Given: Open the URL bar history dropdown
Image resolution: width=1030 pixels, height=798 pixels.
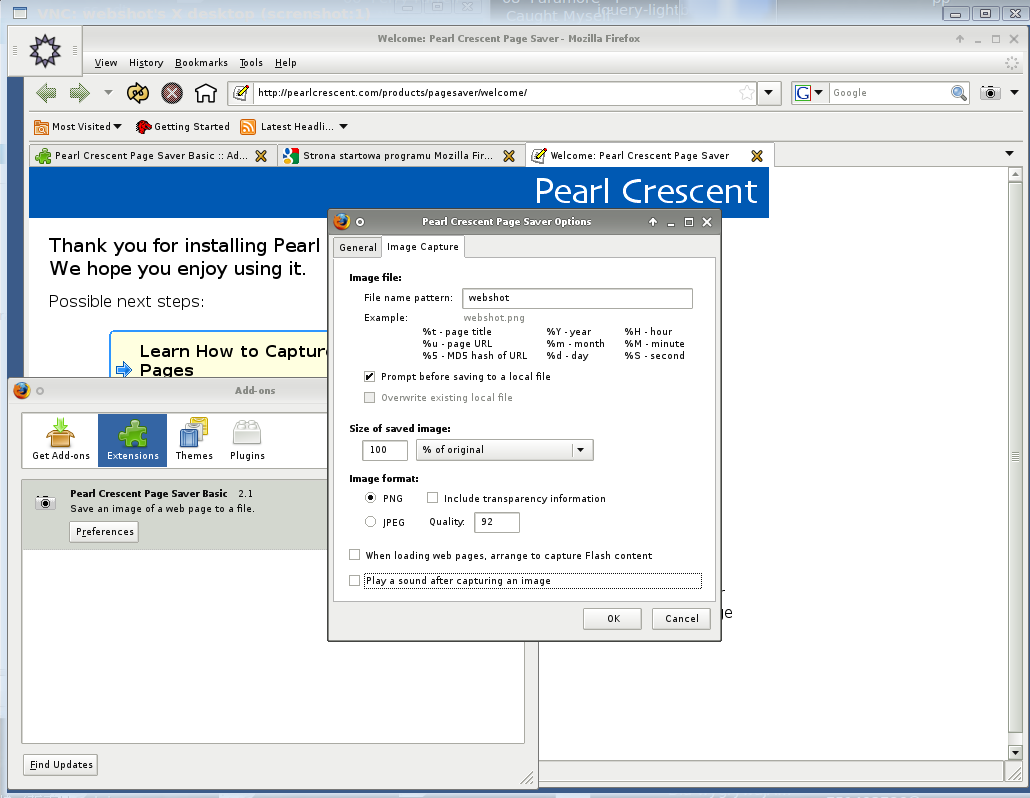Looking at the screenshot, I should click(x=769, y=93).
